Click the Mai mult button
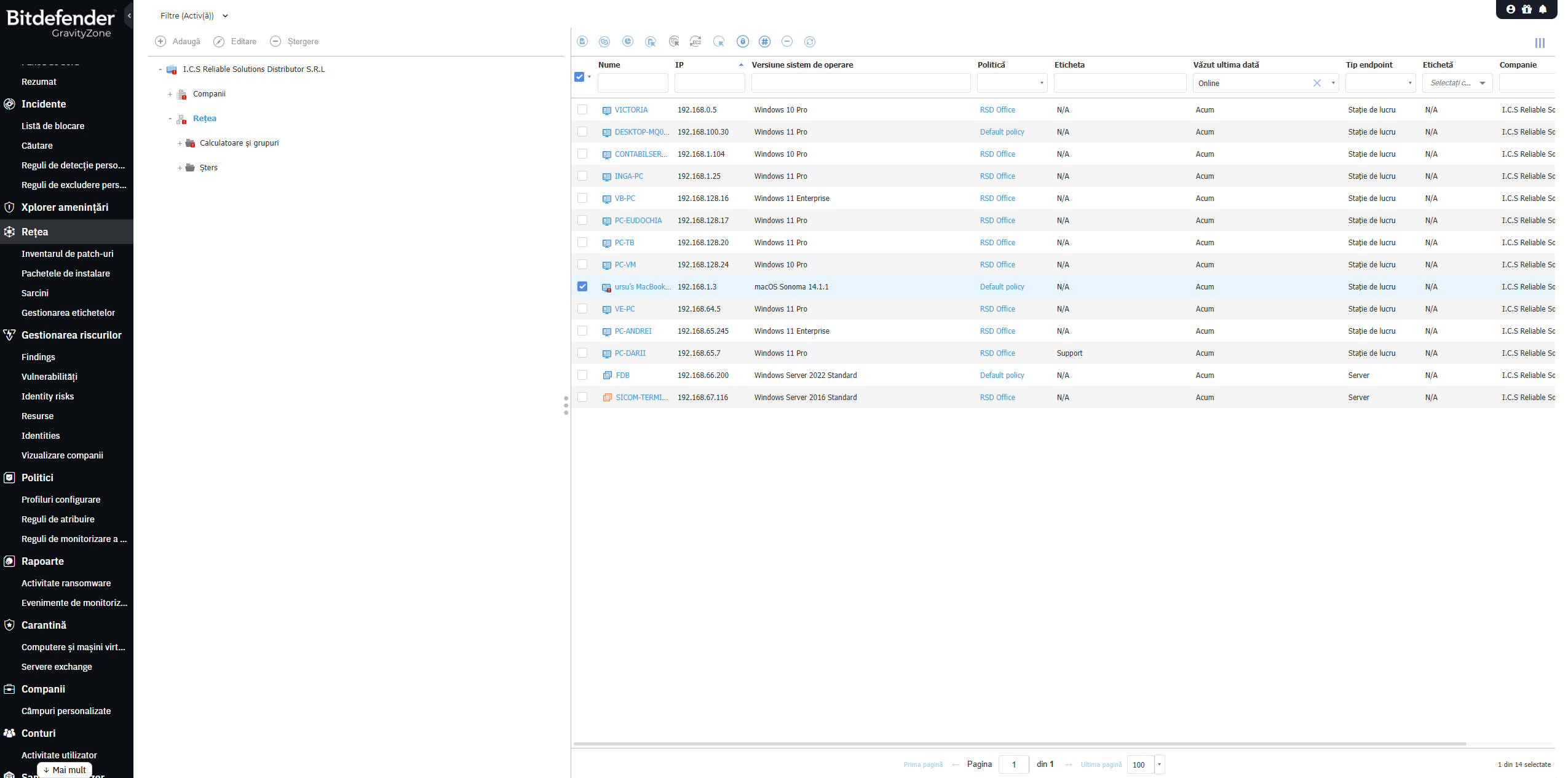Screen dimensions: 1568x778 pyautogui.click(x=65, y=769)
